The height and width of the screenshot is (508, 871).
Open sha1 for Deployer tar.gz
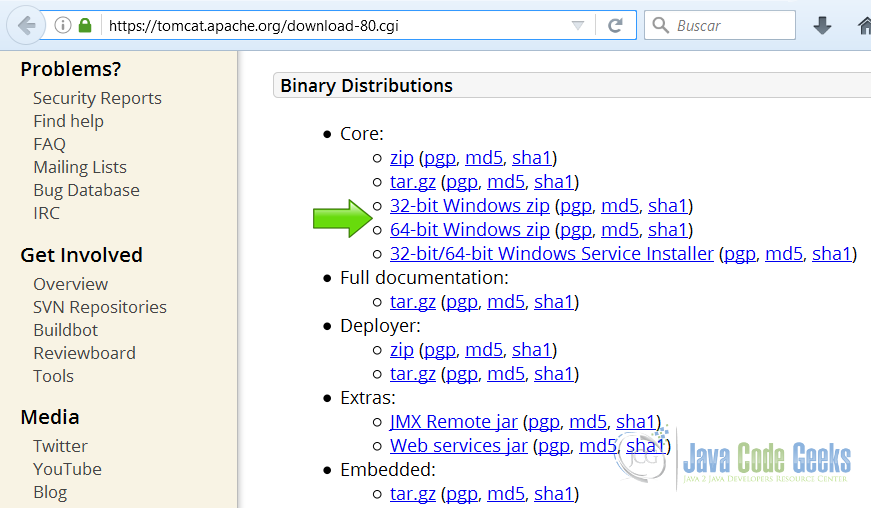point(553,374)
